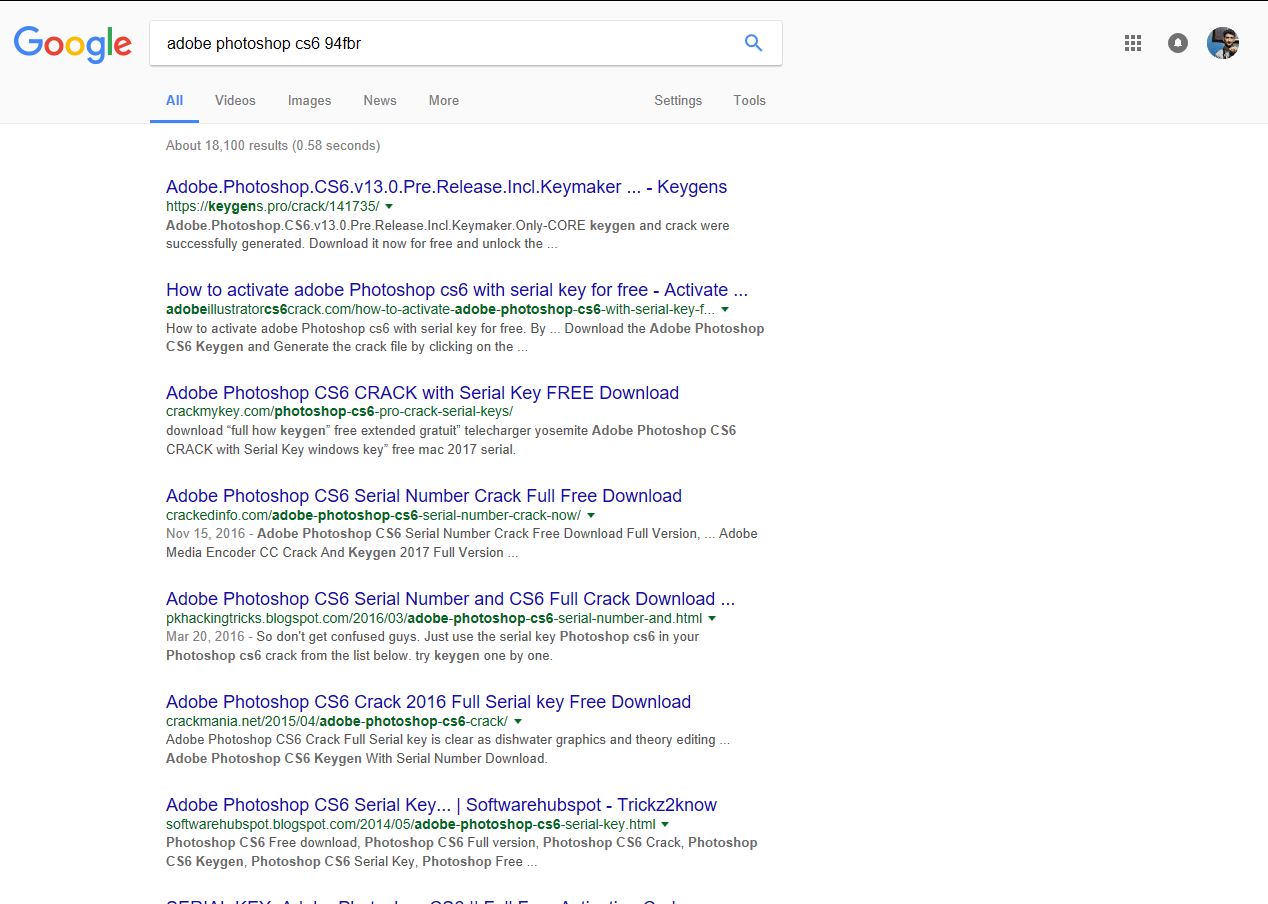Open the Softwarehubspot Trickz2know result

[x=441, y=805]
